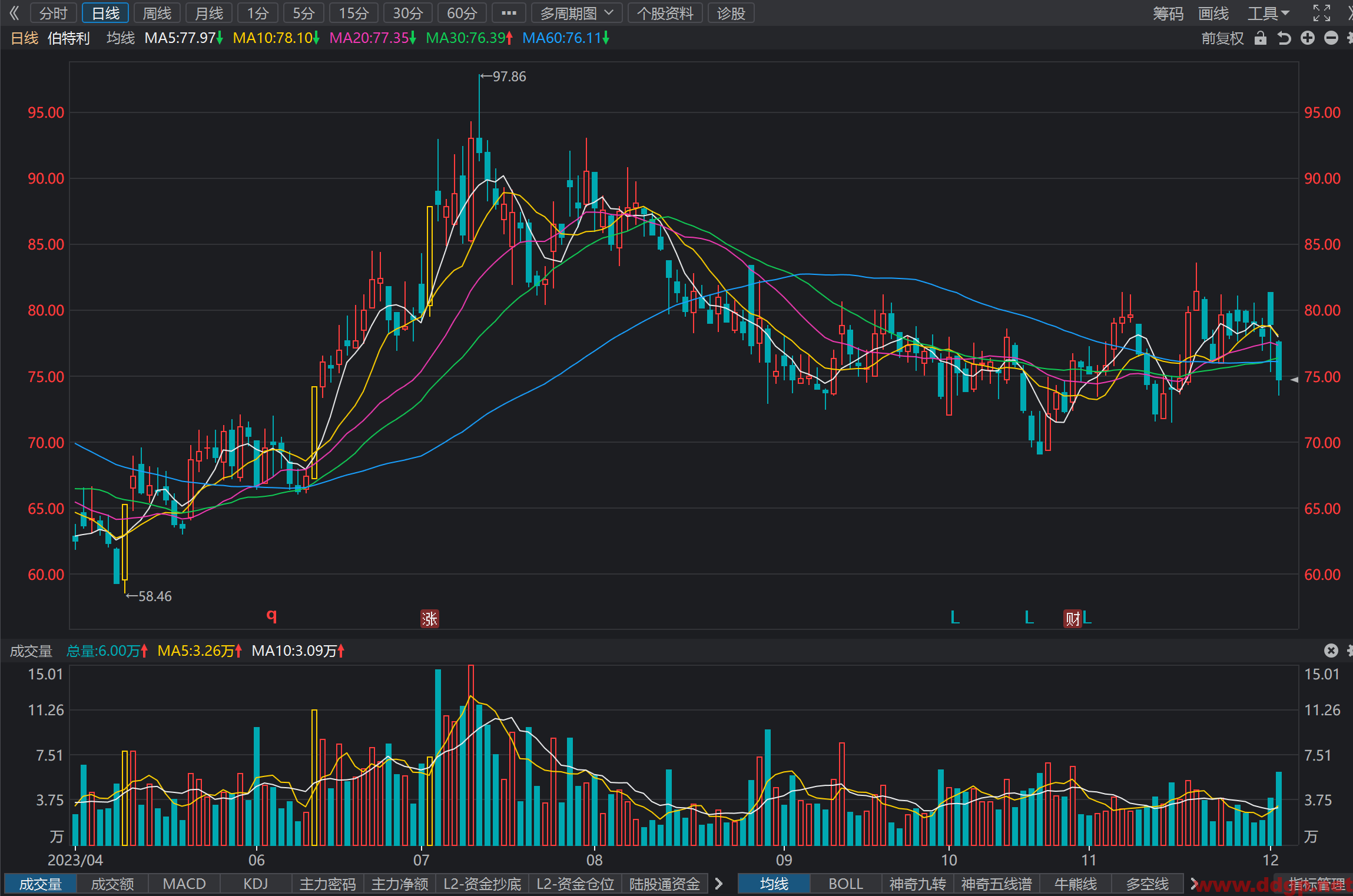Click the 97.86 high price annotation

504,77
